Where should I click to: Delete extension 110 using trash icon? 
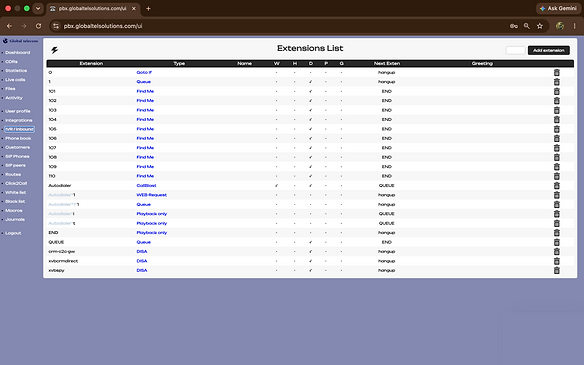click(556, 176)
